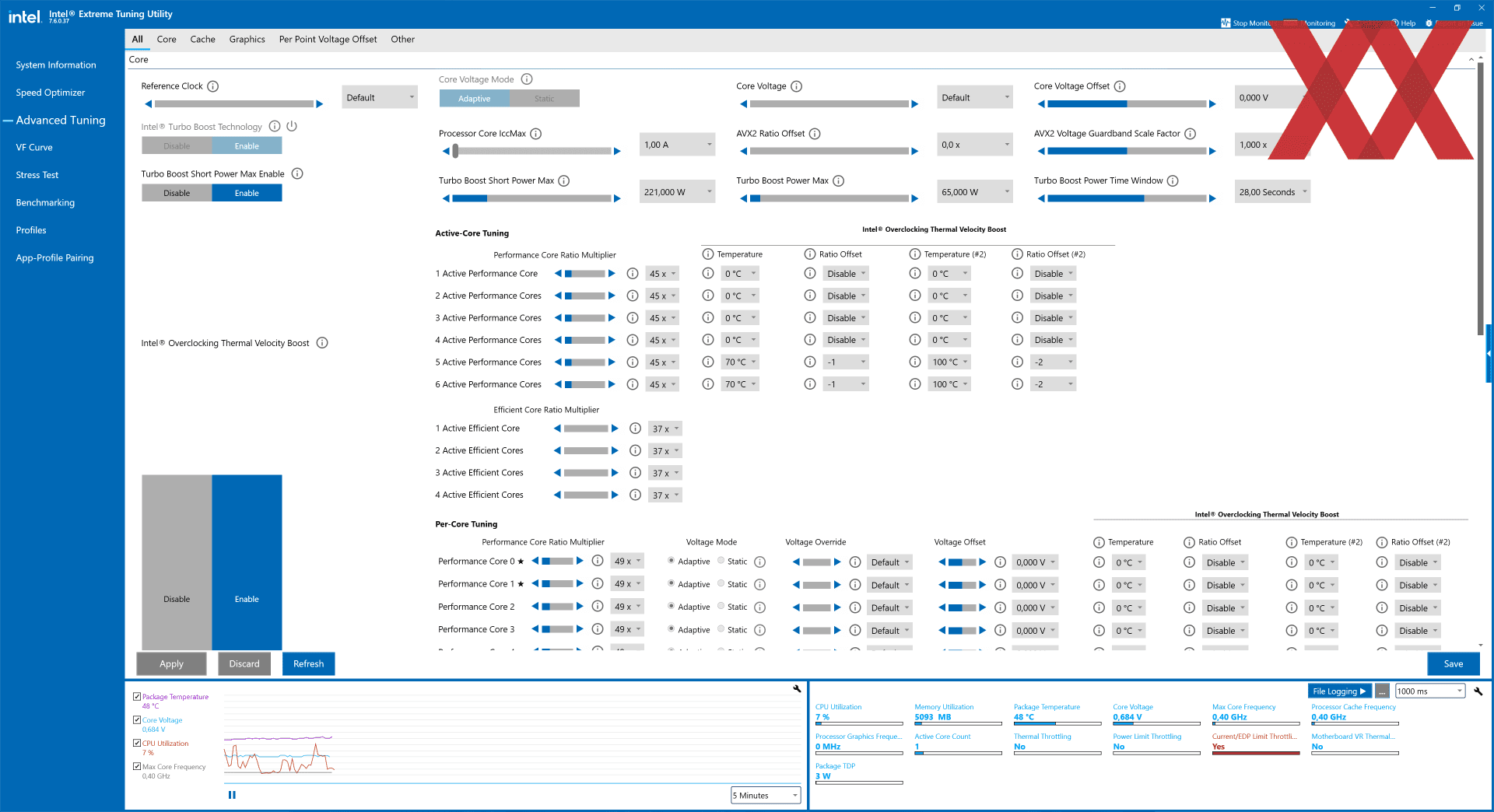Click Turbo Boost Power Time Window decrease arrow
Image resolution: width=1494 pixels, height=812 pixels.
click(1041, 198)
